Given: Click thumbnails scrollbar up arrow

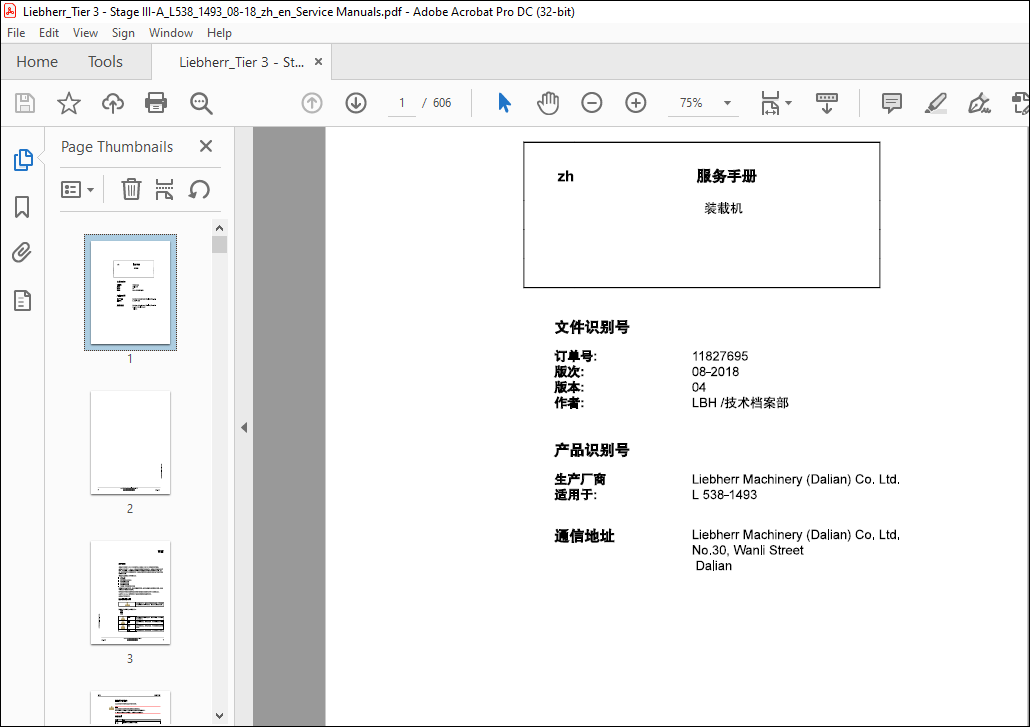Looking at the screenshot, I should (x=219, y=228).
